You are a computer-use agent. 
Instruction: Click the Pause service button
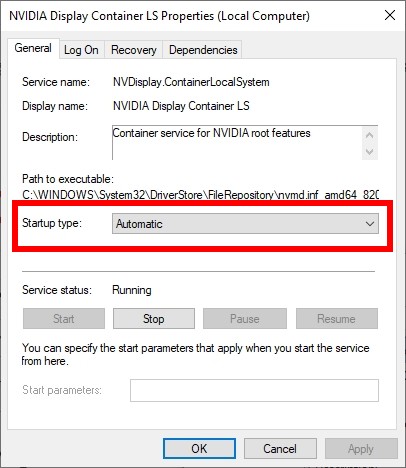tap(245, 319)
